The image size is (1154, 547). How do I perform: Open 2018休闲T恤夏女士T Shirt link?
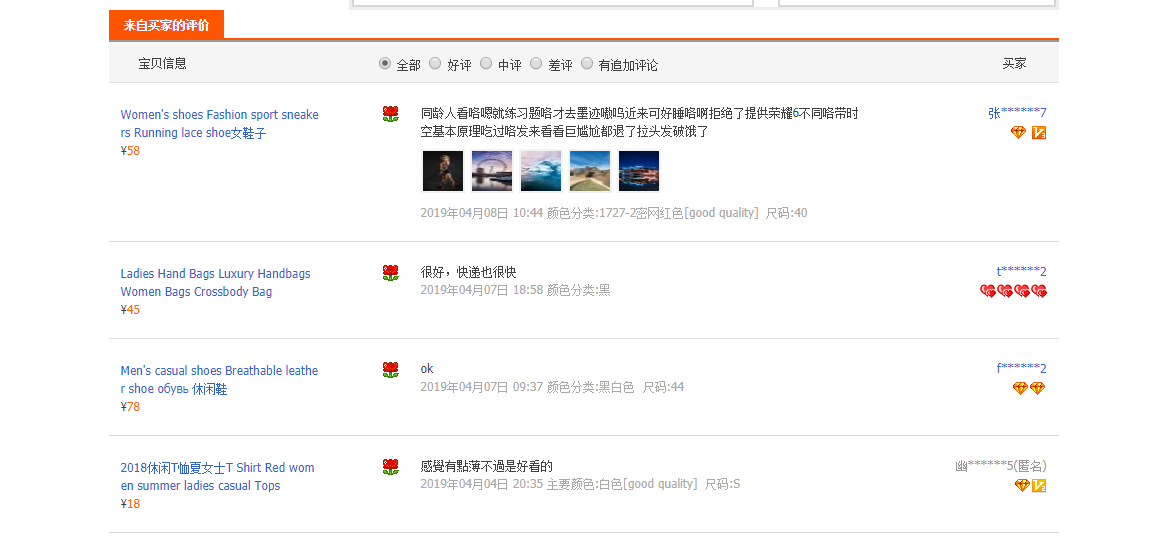pos(217,476)
